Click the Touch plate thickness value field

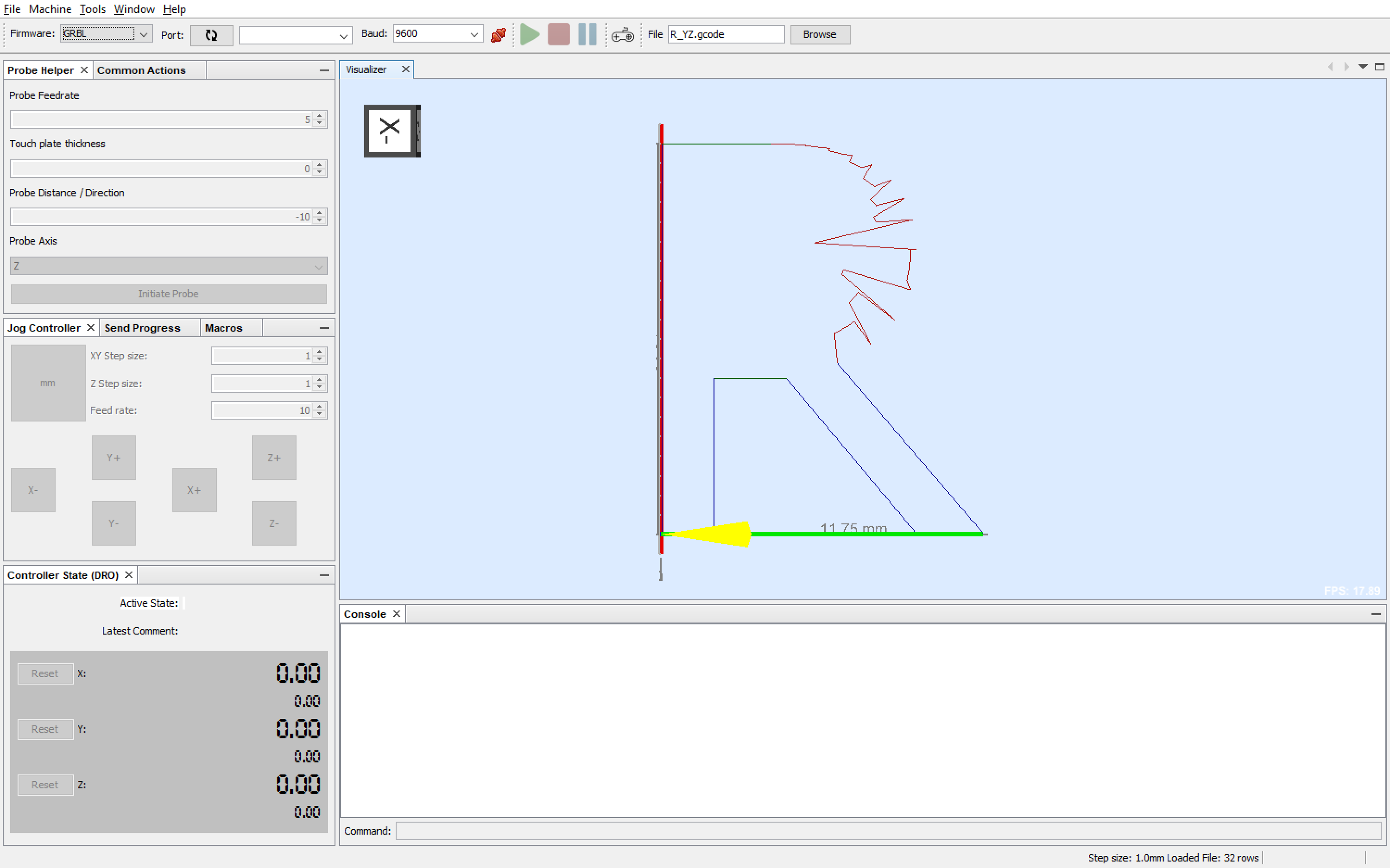pyautogui.click(x=162, y=168)
